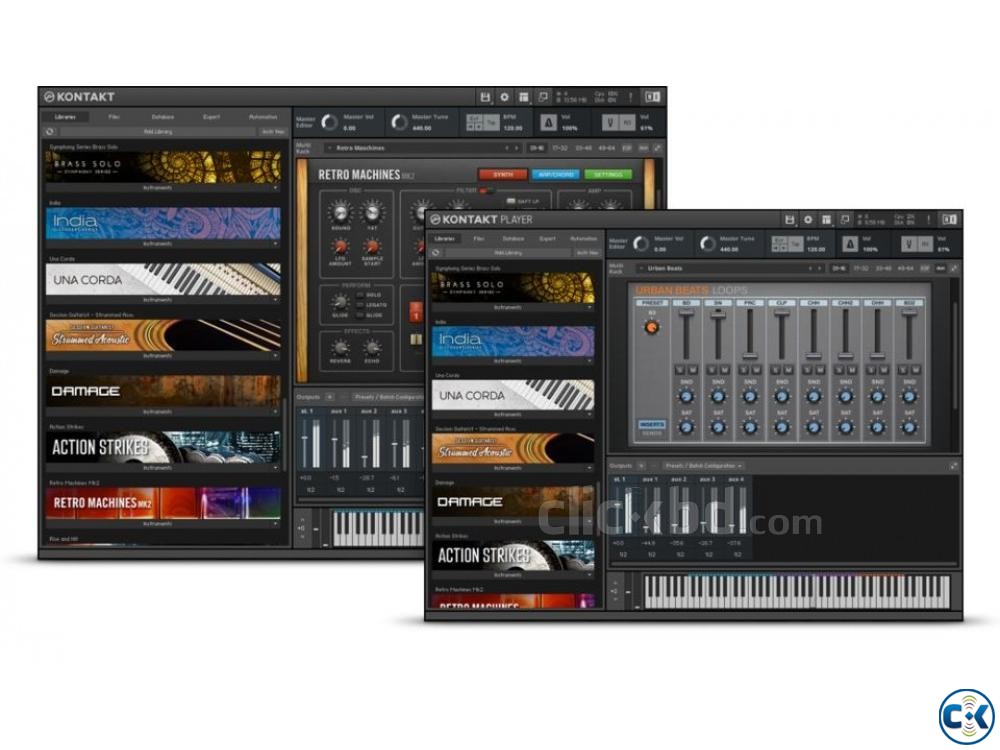Open workspace layout icon in Kontakt Player
This screenshot has width=1000, height=750.
pyautogui.click(x=827, y=220)
